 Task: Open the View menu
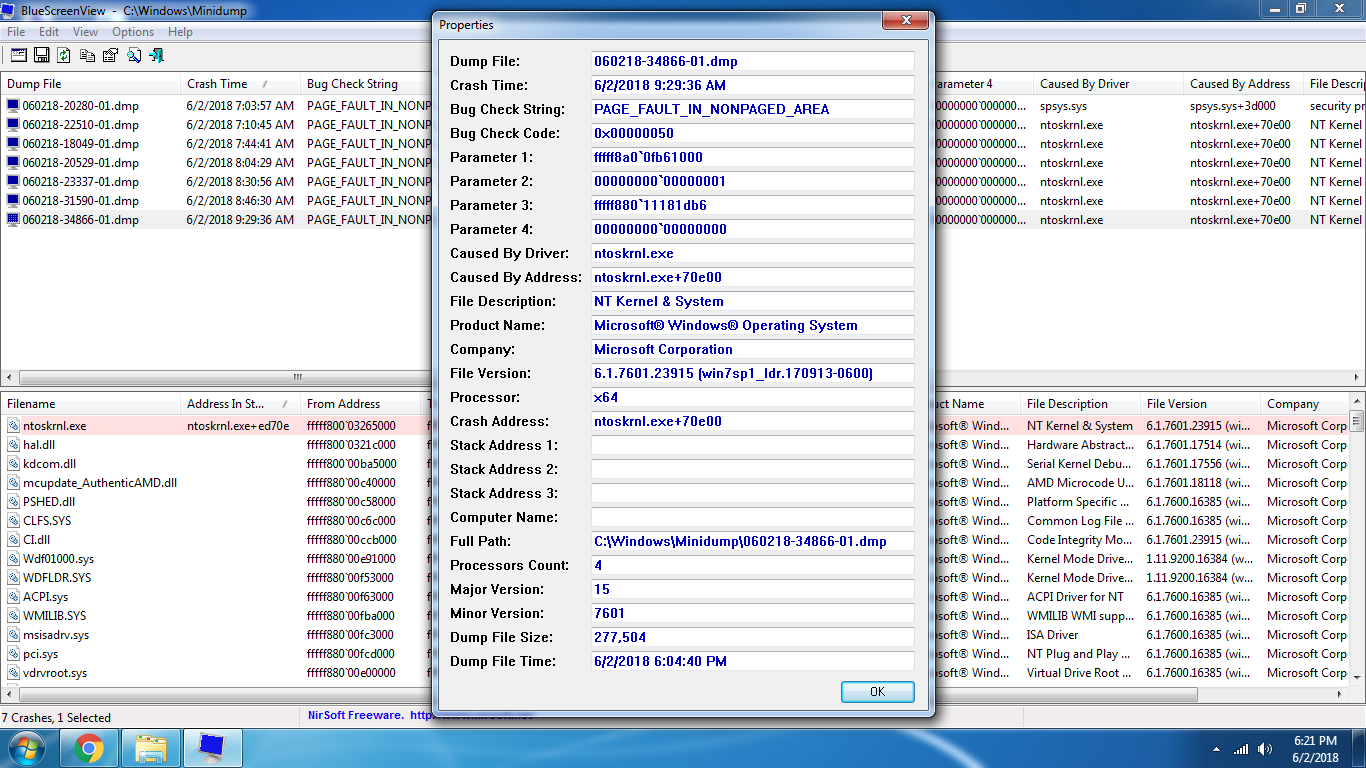pyautogui.click(x=85, y=32)
